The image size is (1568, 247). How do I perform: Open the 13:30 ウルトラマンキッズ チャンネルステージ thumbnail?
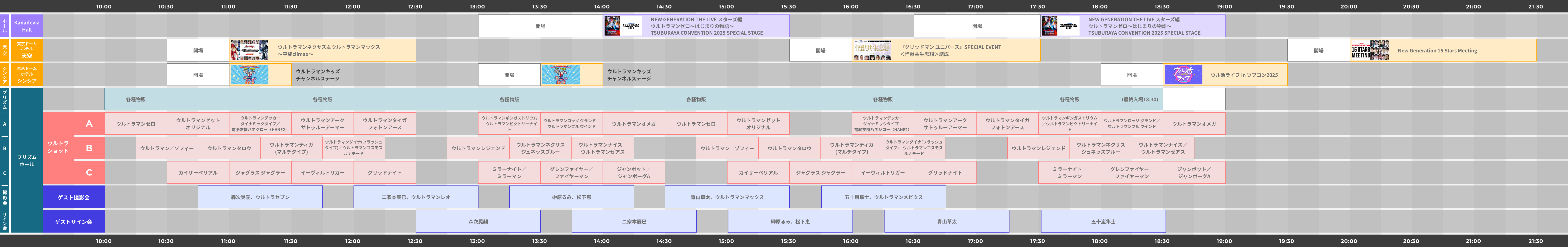pyautogui.click(x=561, y=75)
